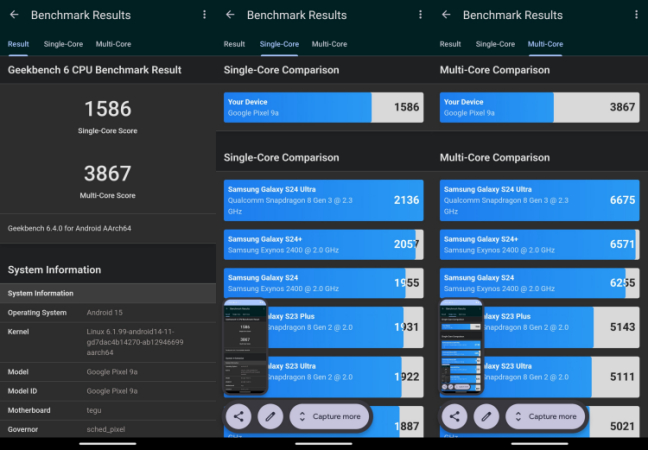The image size is (648, 450).
Task: Tap Governor value sched_pixel
Action: 106,429
